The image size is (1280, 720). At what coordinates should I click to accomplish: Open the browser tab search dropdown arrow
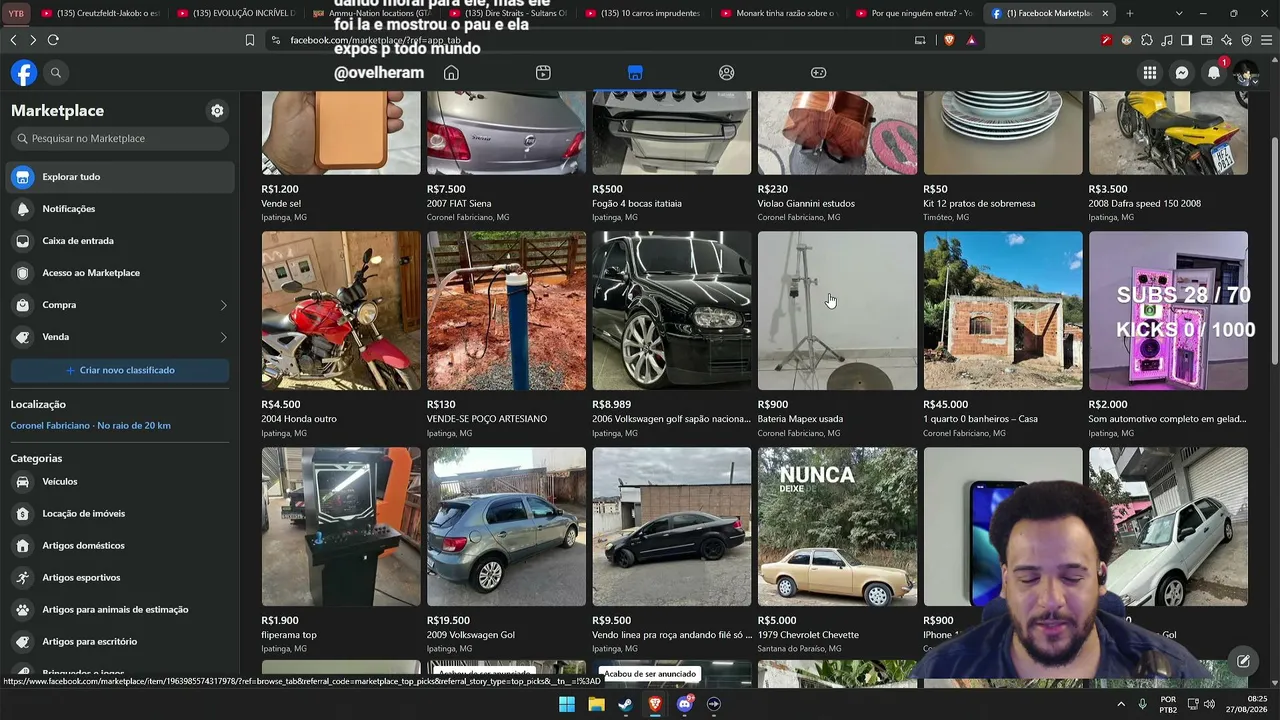[1179, 13]
